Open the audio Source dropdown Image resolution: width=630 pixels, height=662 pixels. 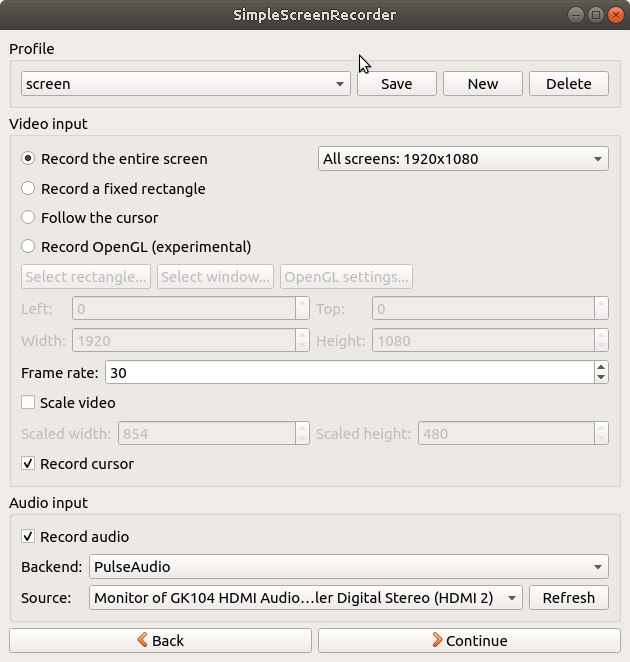click(305, 598)
